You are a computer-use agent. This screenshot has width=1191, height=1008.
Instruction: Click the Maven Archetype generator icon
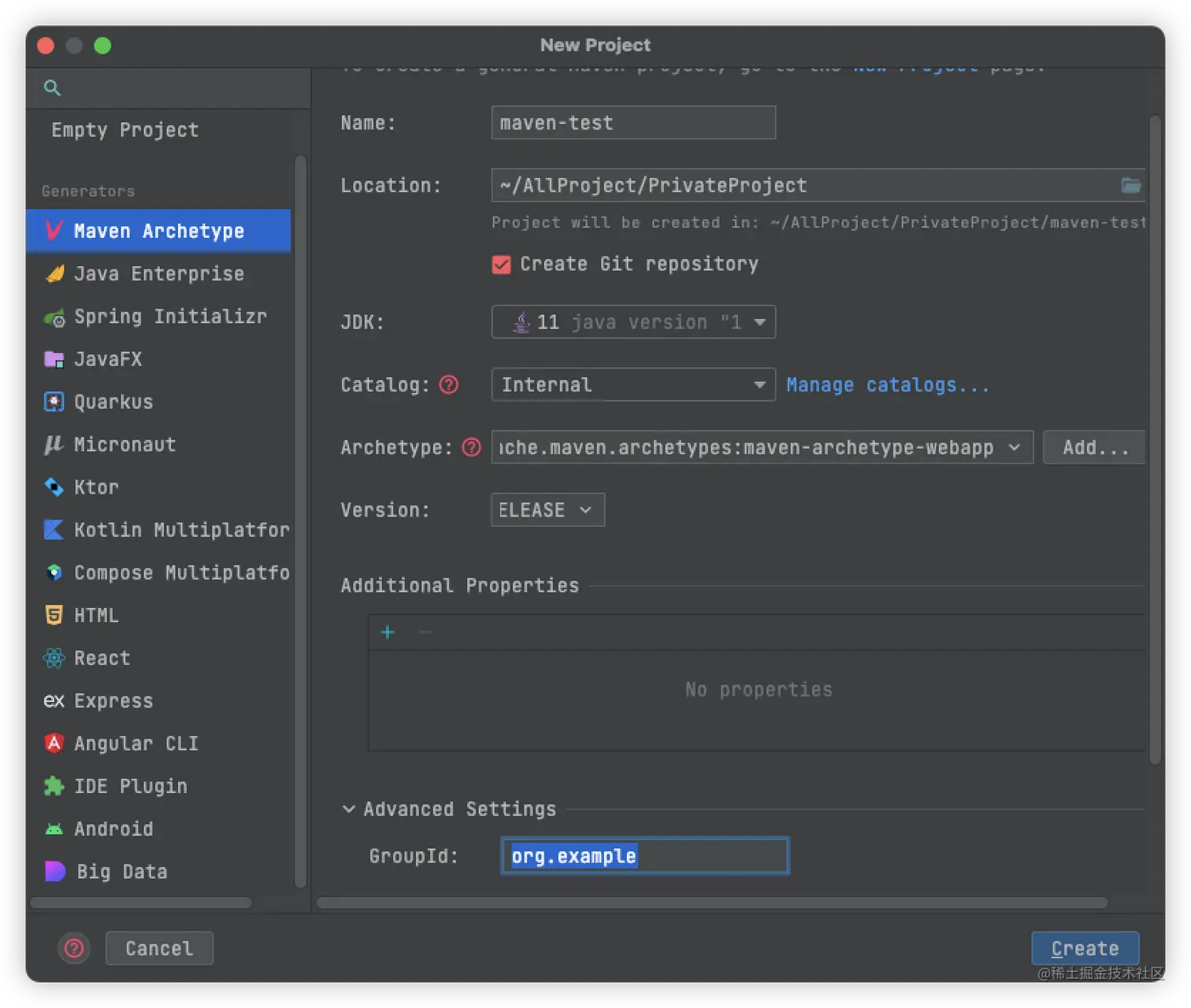tap(54, 231)
